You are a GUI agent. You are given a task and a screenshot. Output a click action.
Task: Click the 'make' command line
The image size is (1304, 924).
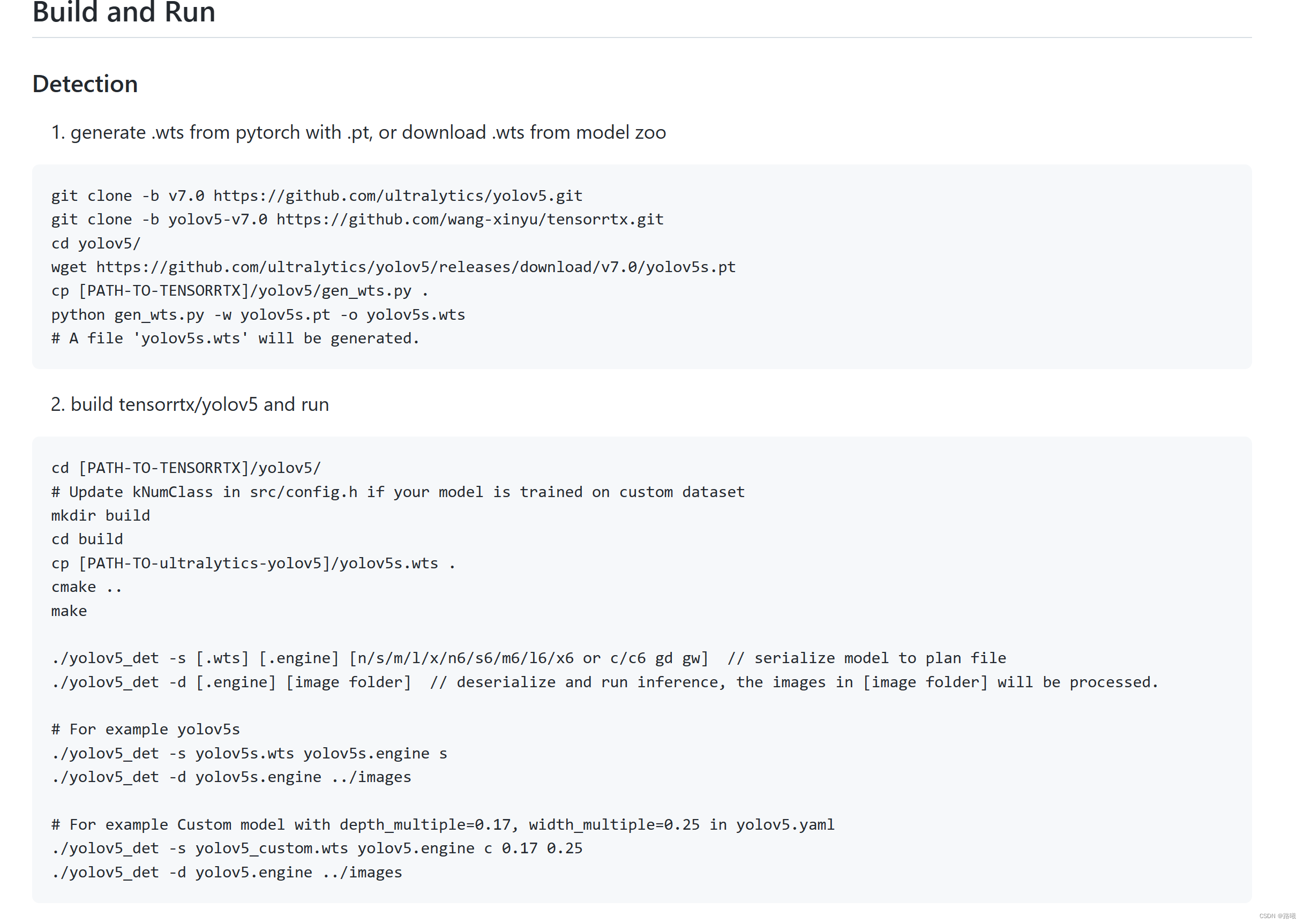pyautogui.click(x=69, y=611)
